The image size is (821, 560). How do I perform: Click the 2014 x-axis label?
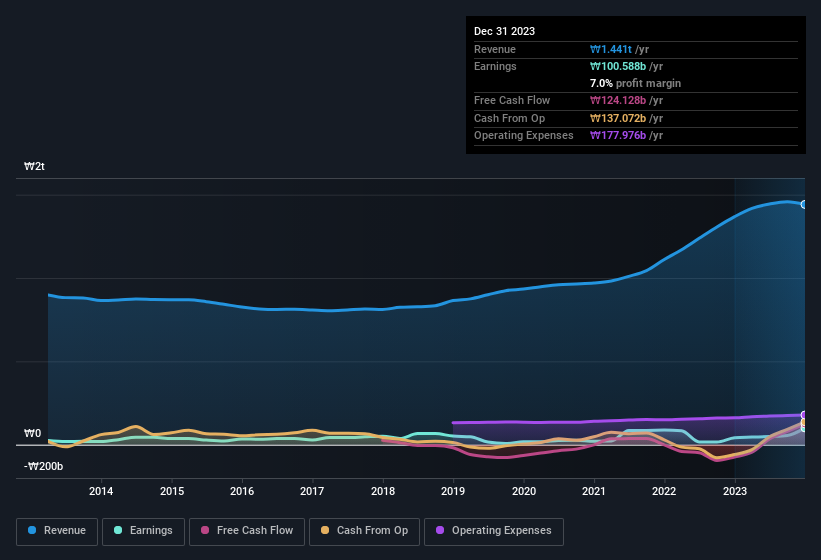101,491
